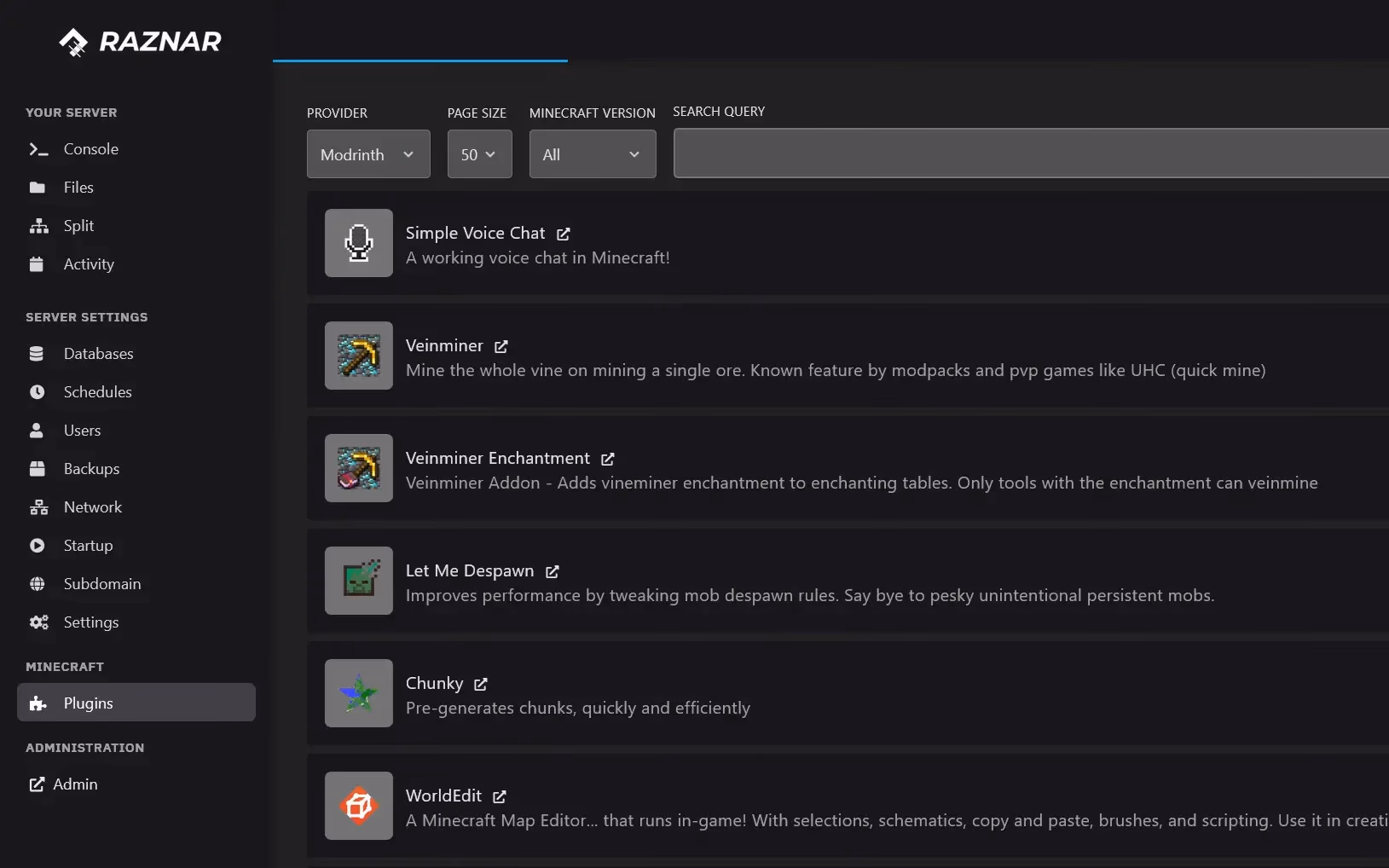Click the Veinminer Enchantment plugin thumbnail
This screenshot has height=868, width=1389.
click(x=359, y=468)
